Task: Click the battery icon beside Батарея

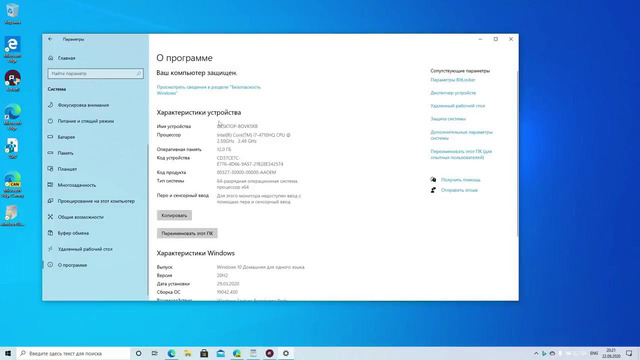Action: [50, 137]
